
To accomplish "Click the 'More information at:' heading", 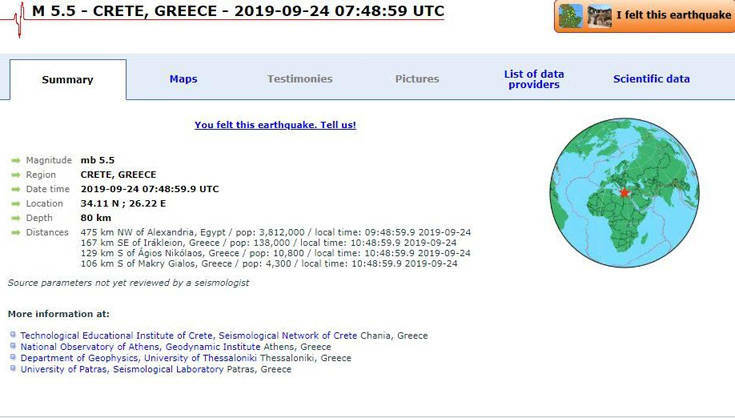I will (x=59, y=314).
